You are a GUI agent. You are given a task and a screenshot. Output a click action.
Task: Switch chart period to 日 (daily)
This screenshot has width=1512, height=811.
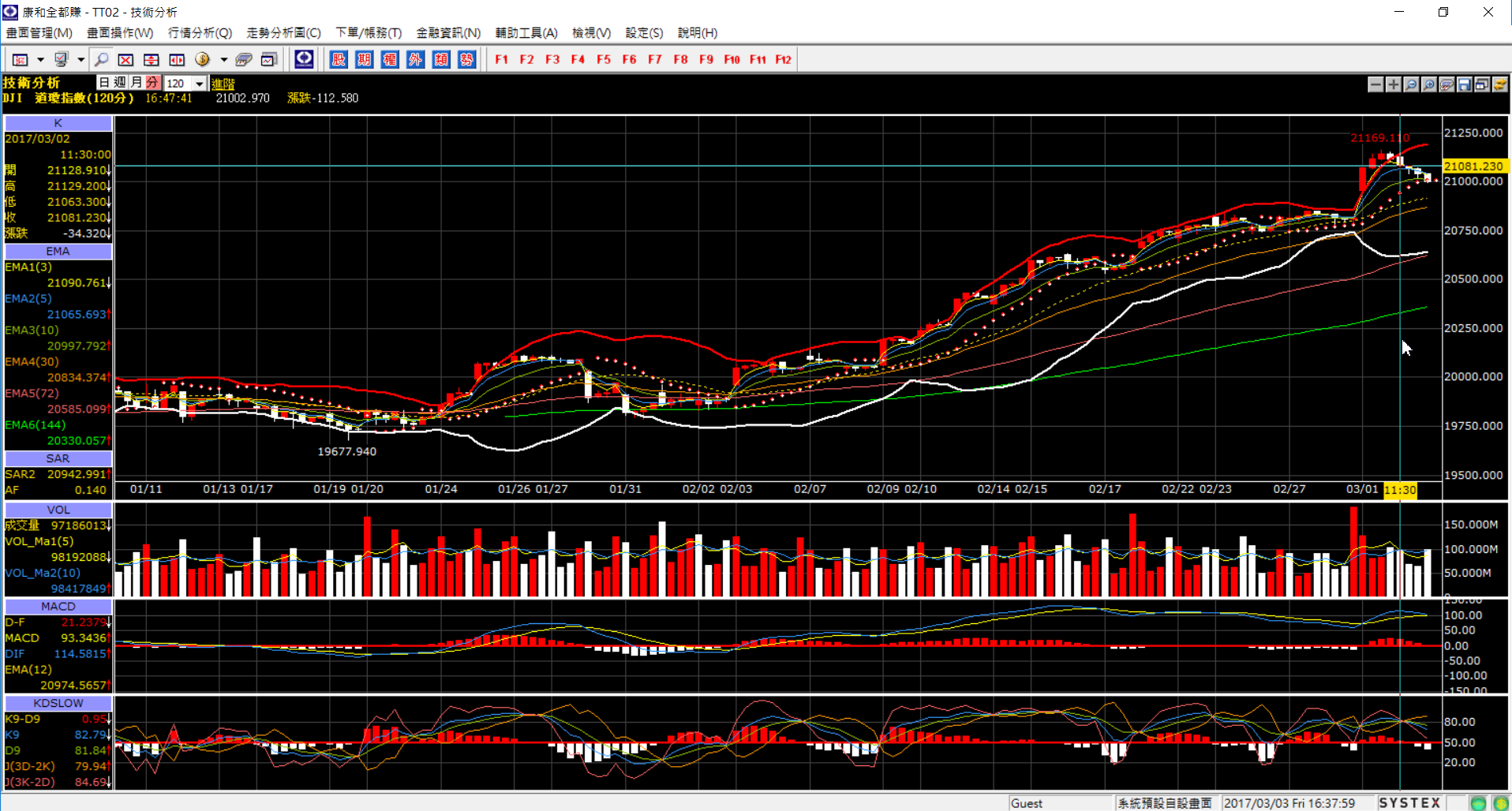click(105, 83)
